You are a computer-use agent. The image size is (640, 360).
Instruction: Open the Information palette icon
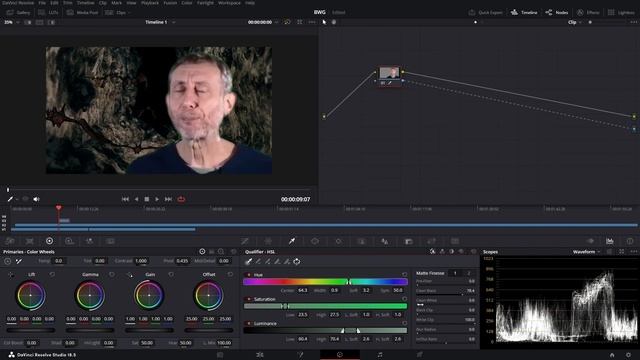pos(630,241)
